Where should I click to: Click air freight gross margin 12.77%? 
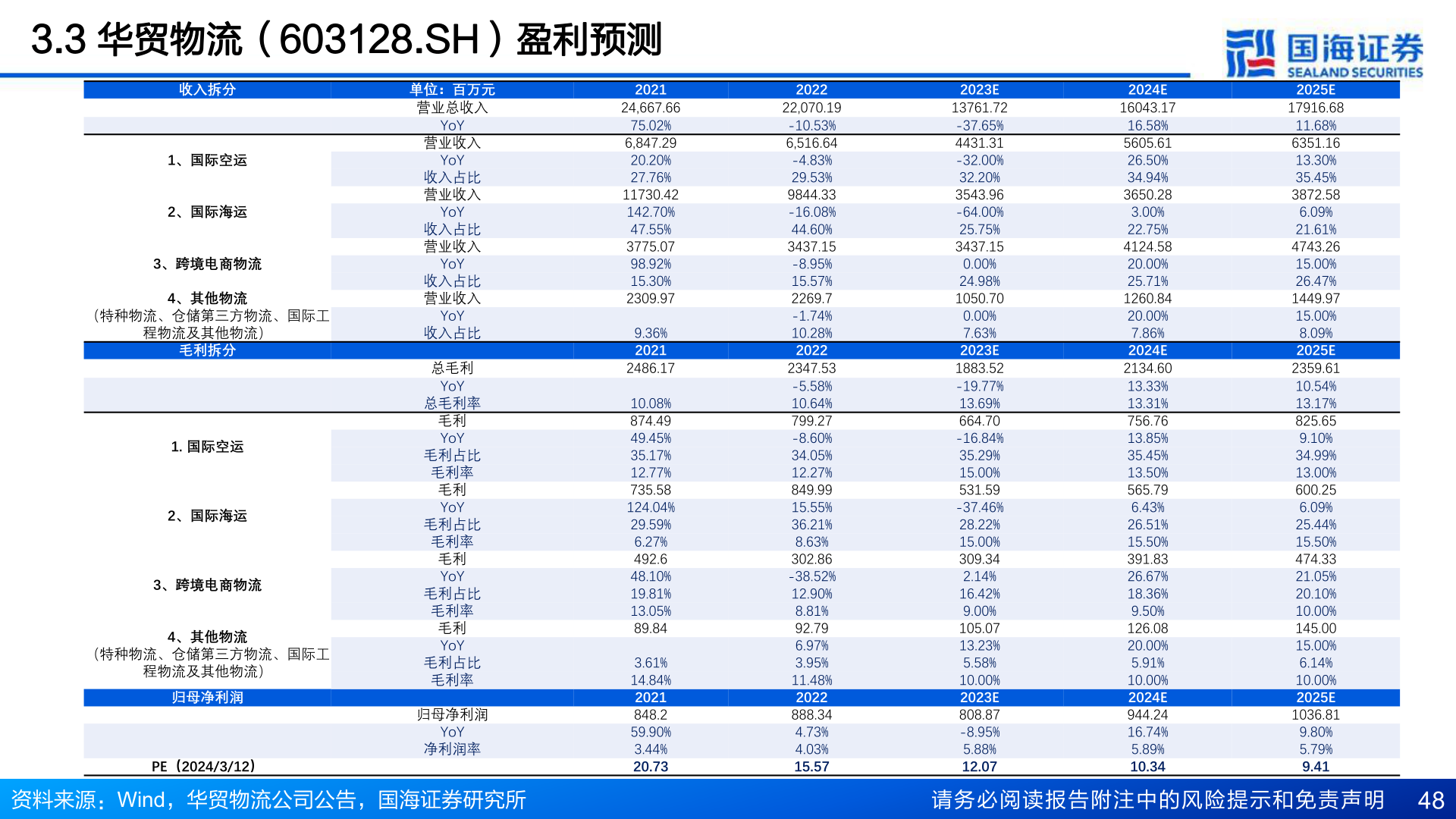pos(651,472)
